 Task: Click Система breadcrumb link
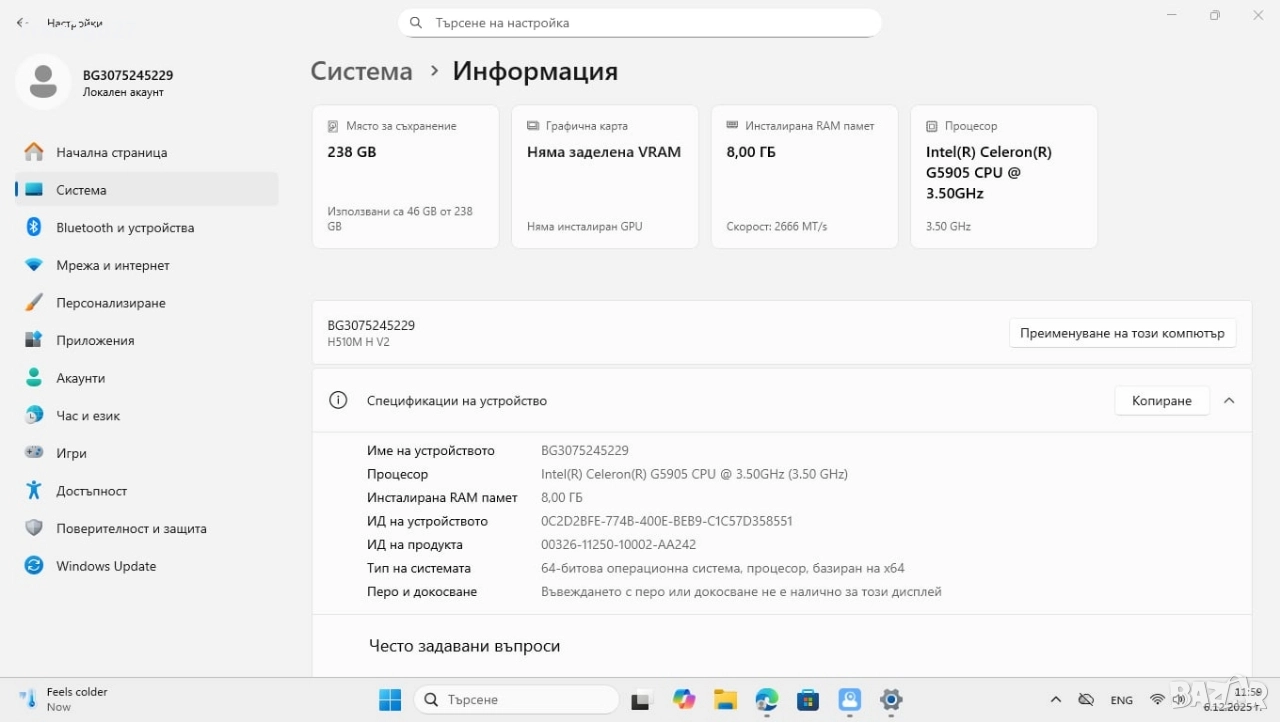[x=361, y=71]
